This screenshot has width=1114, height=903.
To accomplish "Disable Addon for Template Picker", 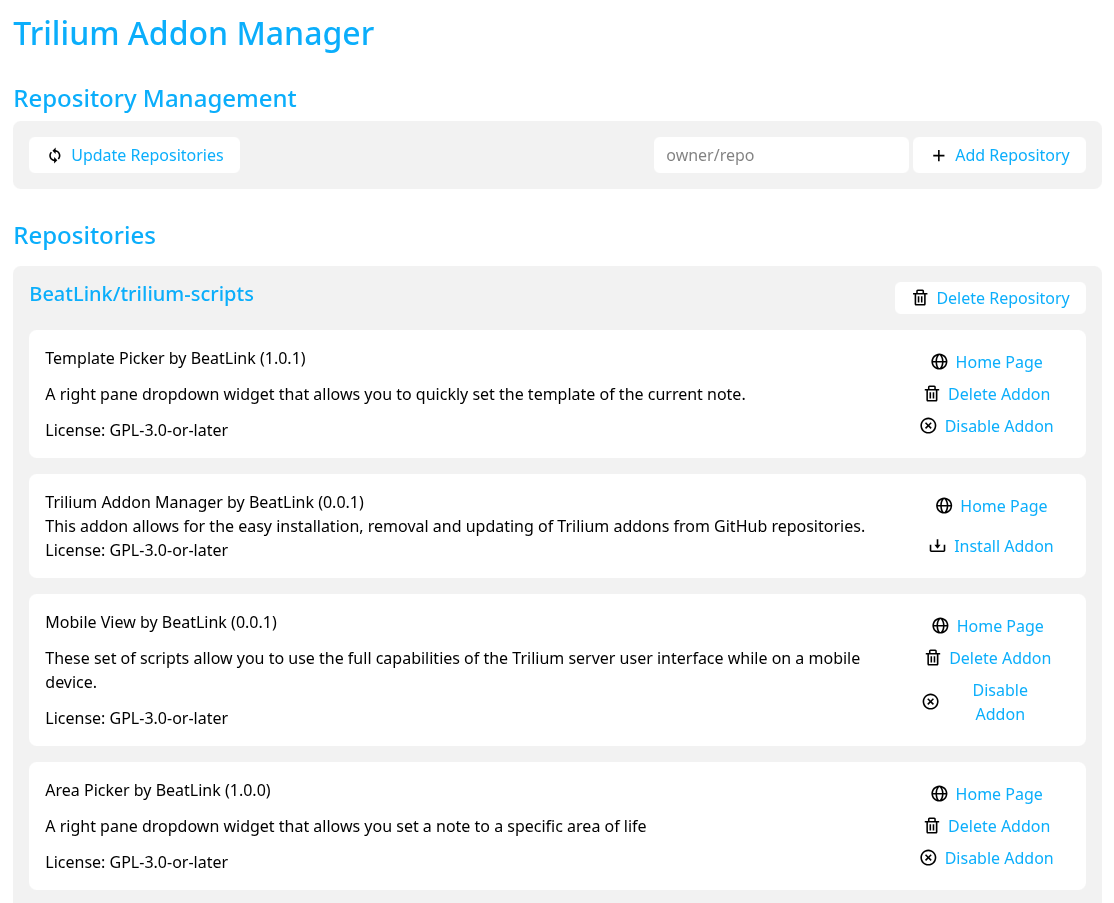I will (998, 426).
